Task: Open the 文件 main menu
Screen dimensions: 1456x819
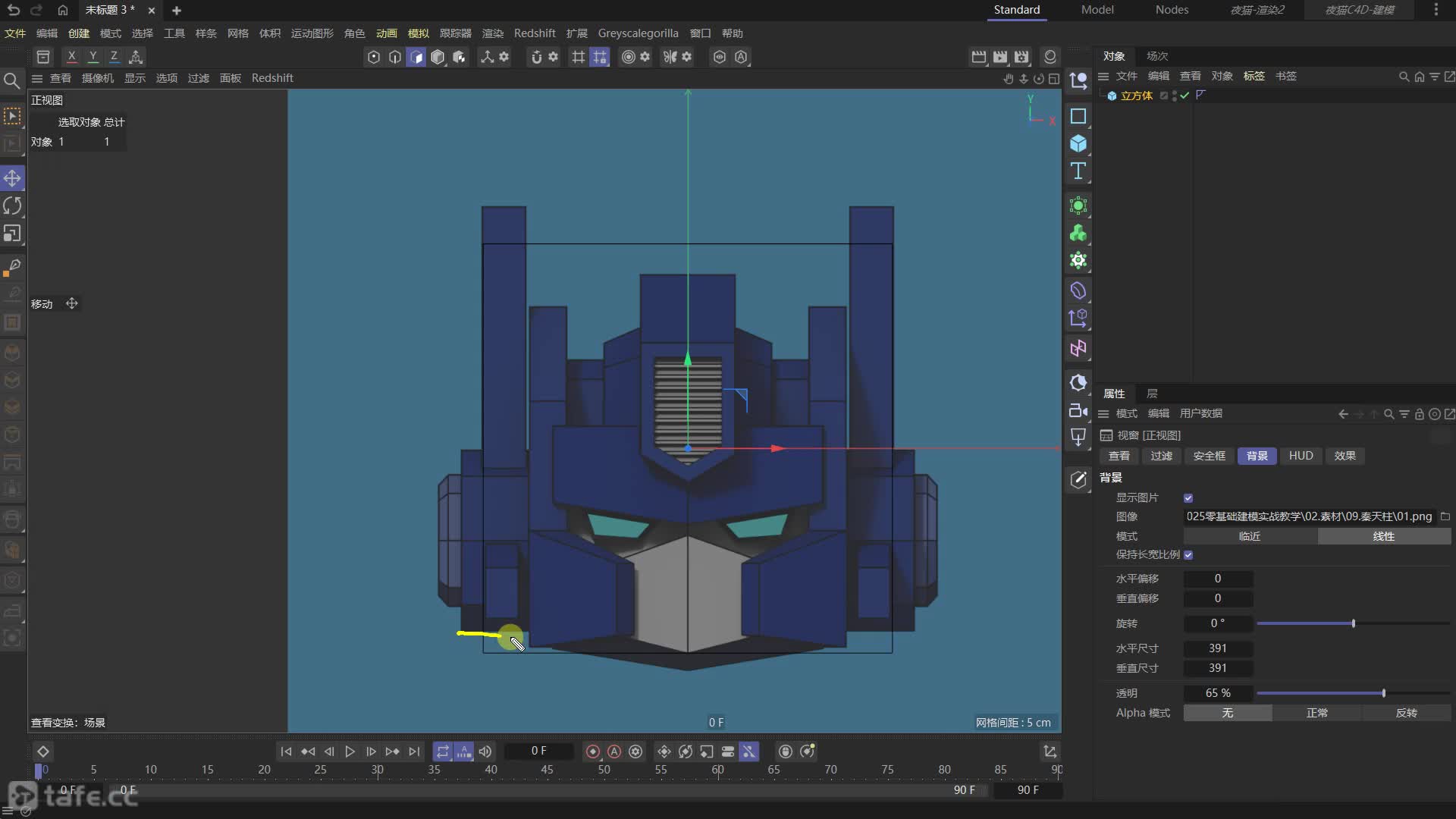Action: [15, 33]
